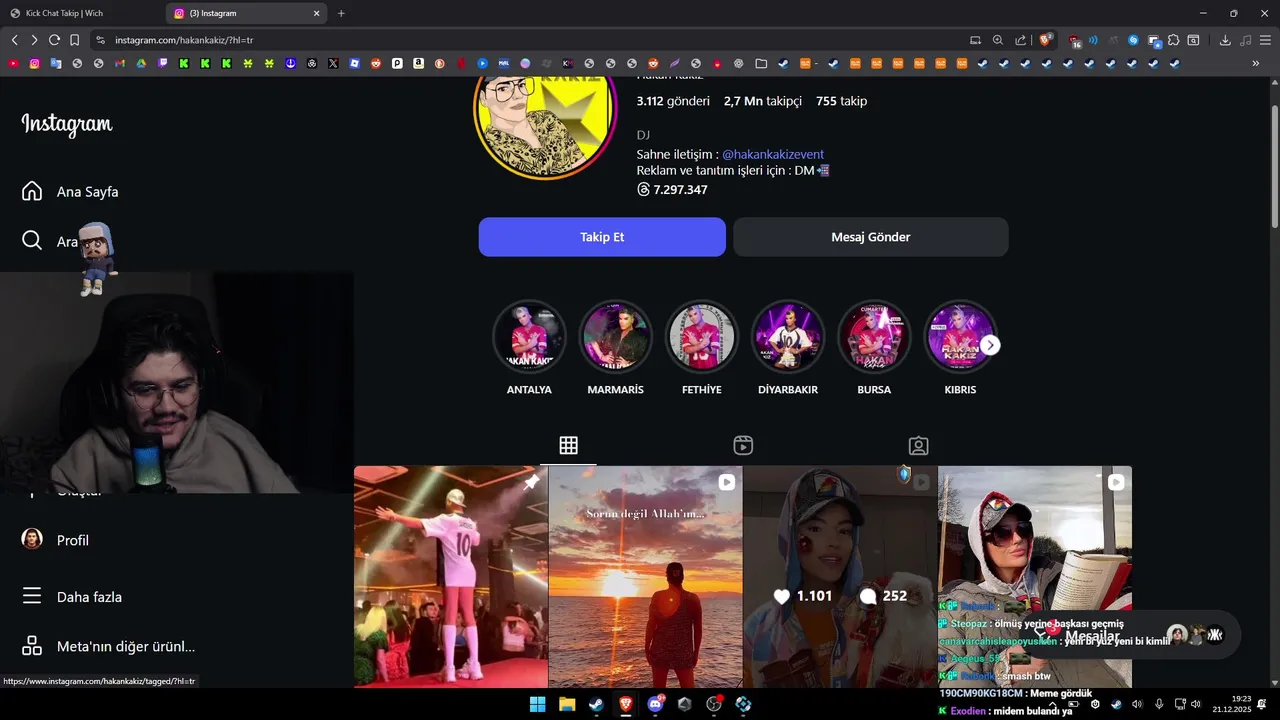Image resolution: width=1280 pixels, height=720 pixels.
Task: Open OBS Studio from taskbar
Action: pyautogui.click(x=714, y=704)
